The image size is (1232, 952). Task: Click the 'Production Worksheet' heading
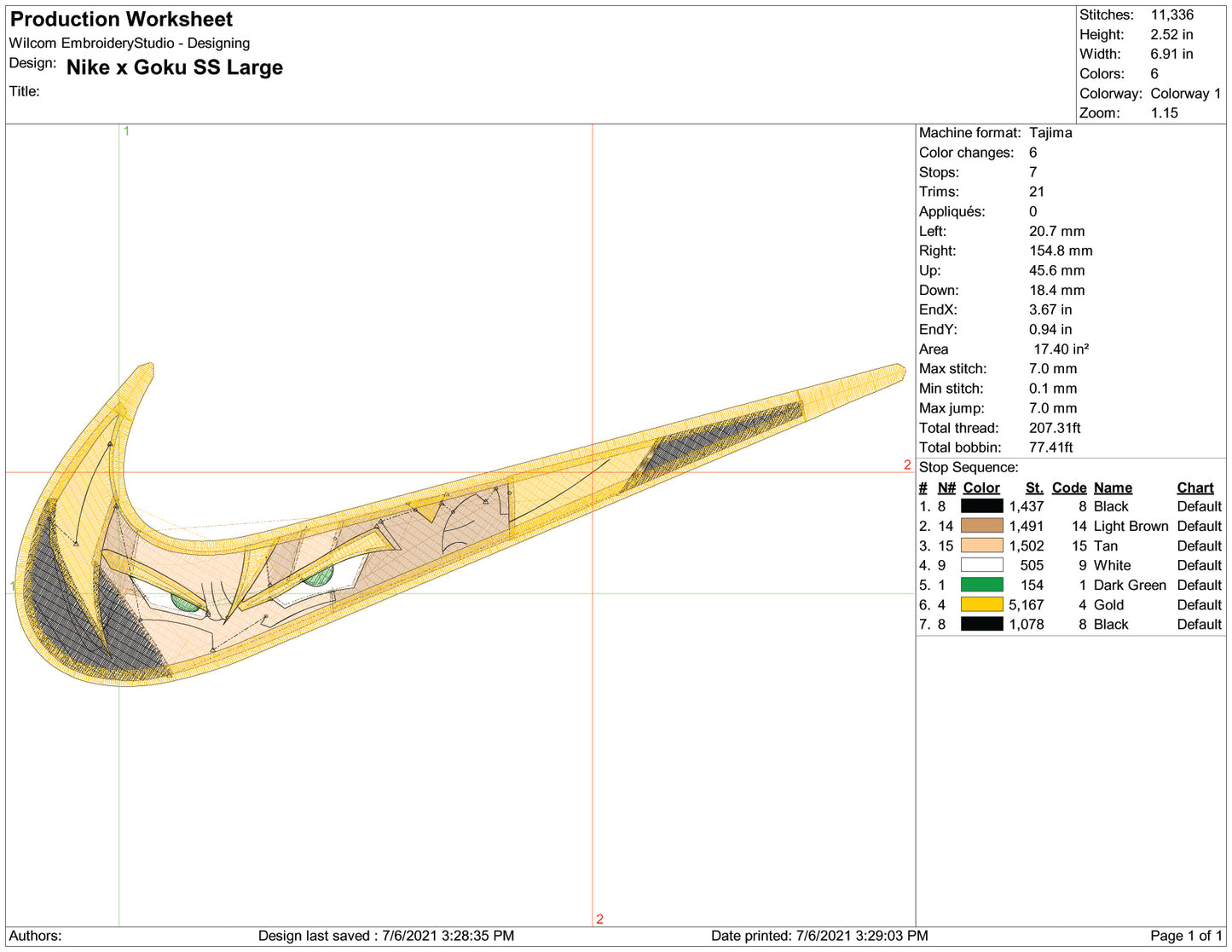point(121,20)
